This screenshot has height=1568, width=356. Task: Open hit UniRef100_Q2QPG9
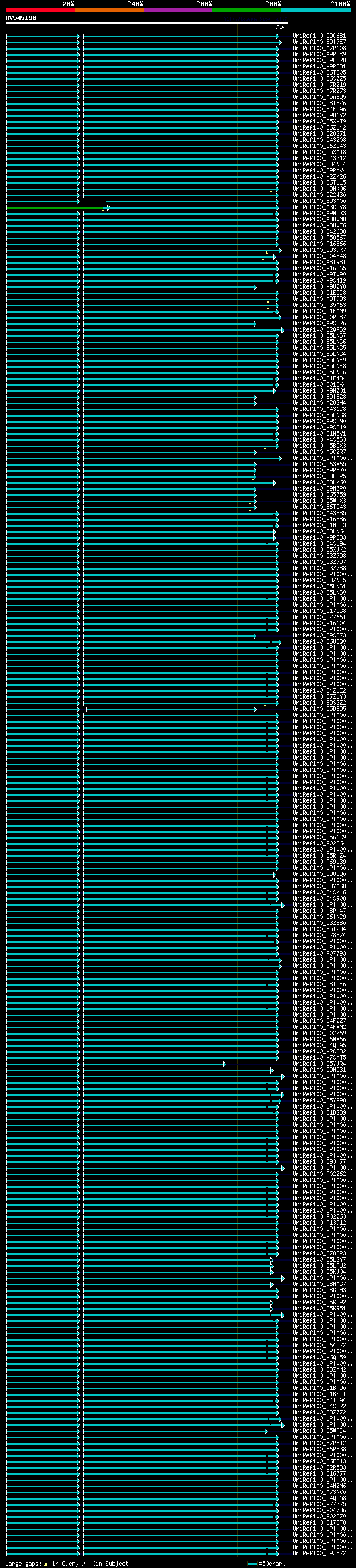pyautogui.click(x=319, y=329)
